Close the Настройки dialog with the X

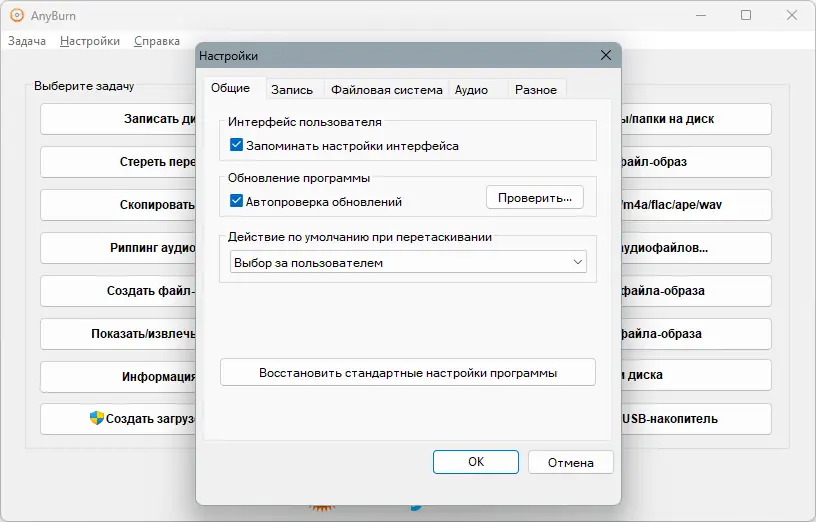click(606, 55)
